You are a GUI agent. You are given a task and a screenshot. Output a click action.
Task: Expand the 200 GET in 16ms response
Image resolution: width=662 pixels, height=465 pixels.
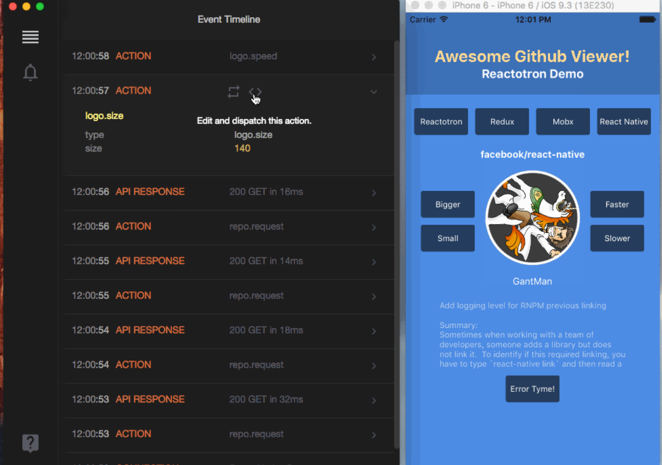[374, 193]
